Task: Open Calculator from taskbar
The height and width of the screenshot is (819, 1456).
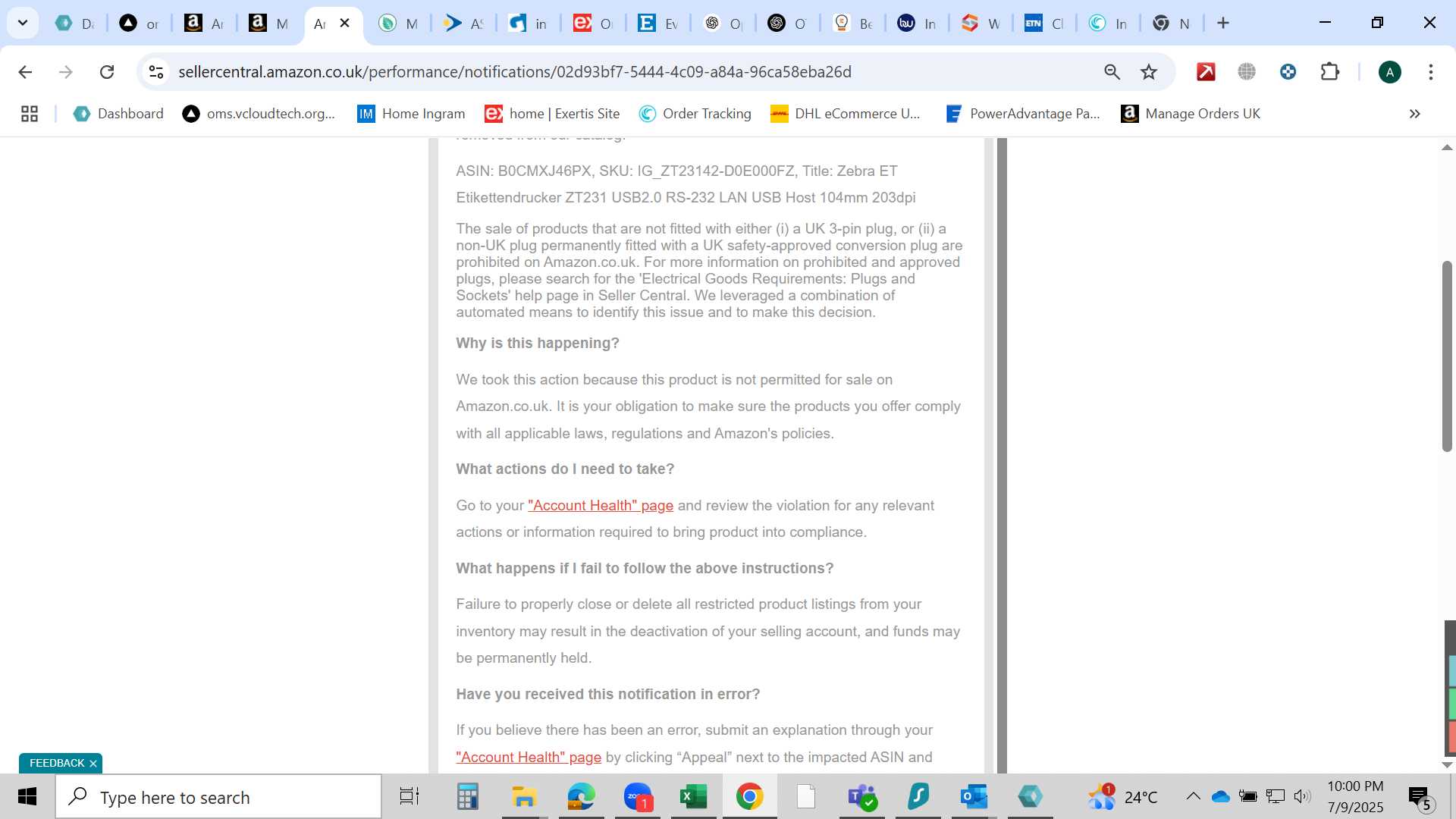Action: pyautogui.click(x=467, y=797)
